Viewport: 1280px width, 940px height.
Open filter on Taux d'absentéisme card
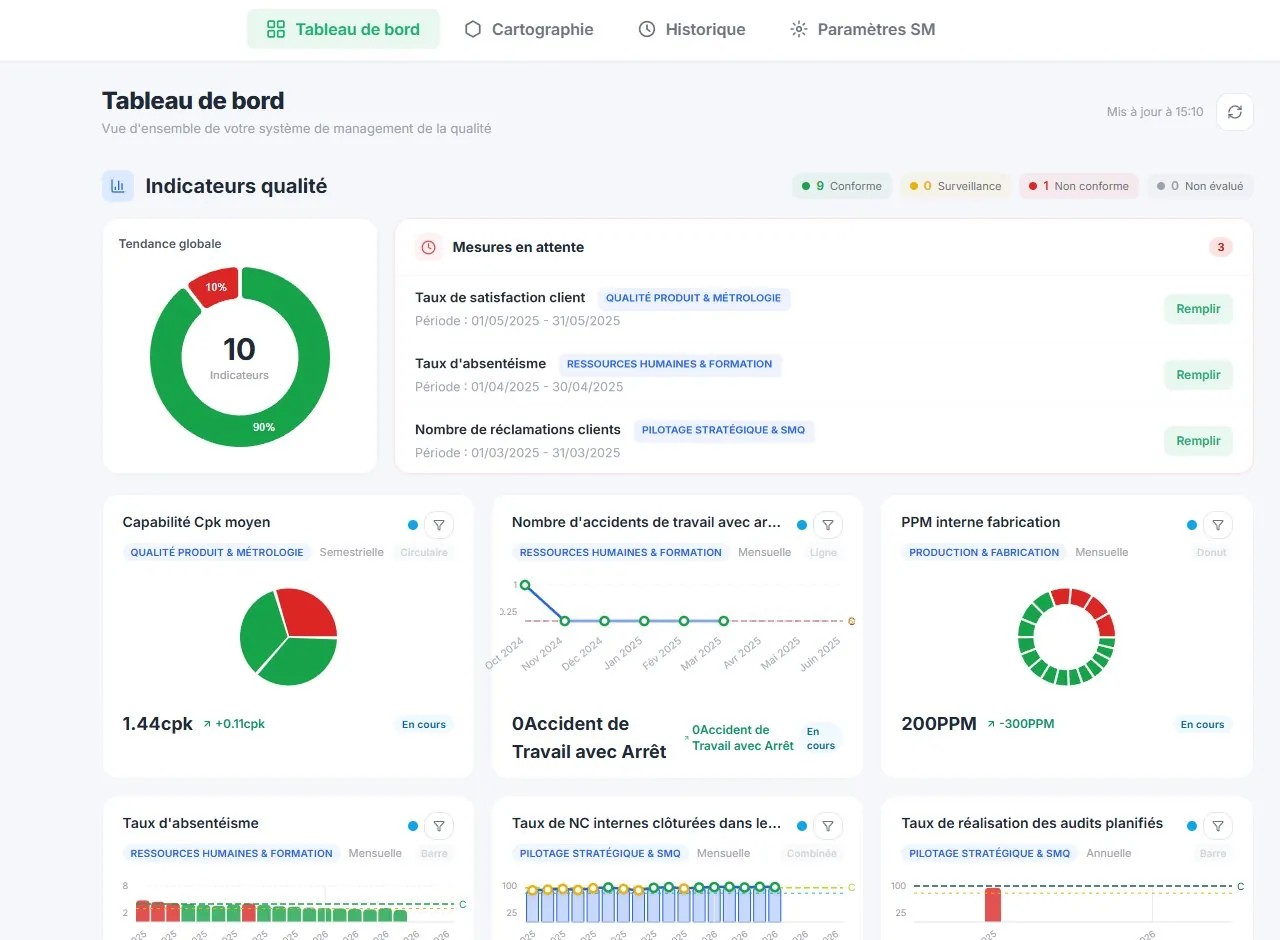pos(439,826)
